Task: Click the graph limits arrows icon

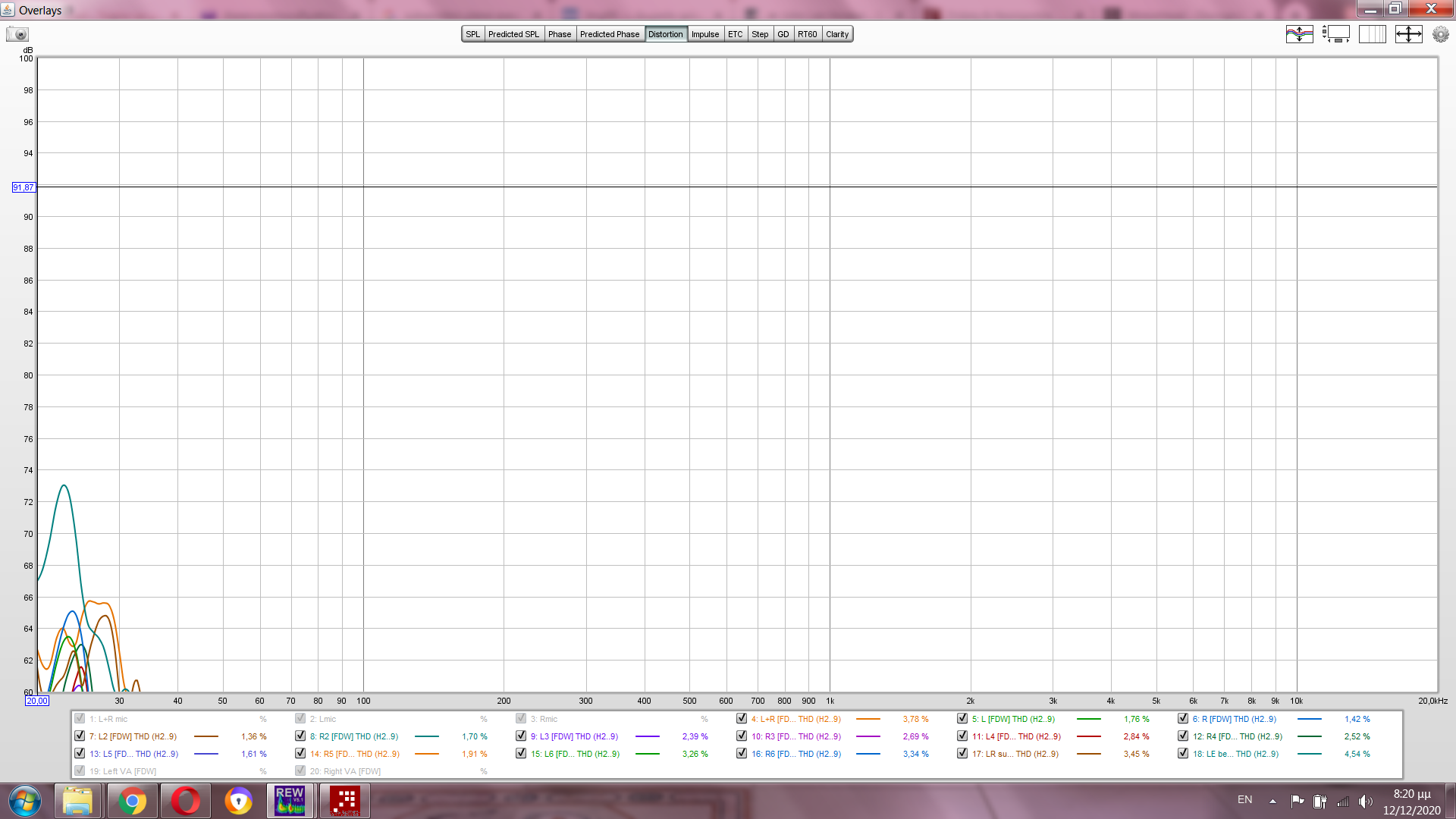Action: [x=1408, y=34]
